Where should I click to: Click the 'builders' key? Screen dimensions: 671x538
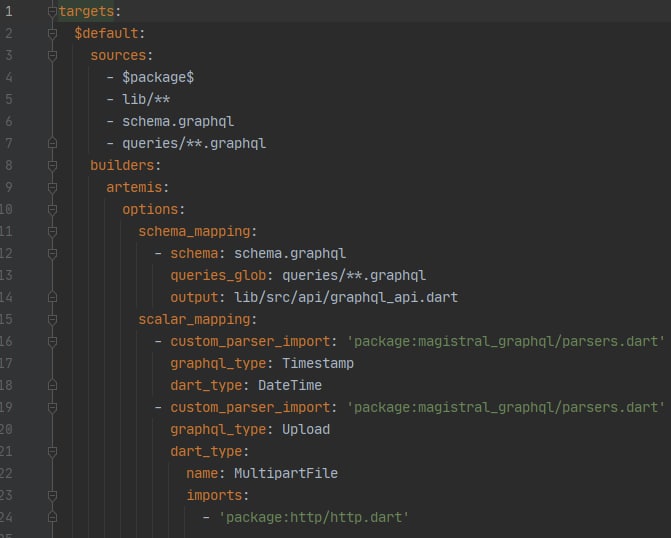122,166
